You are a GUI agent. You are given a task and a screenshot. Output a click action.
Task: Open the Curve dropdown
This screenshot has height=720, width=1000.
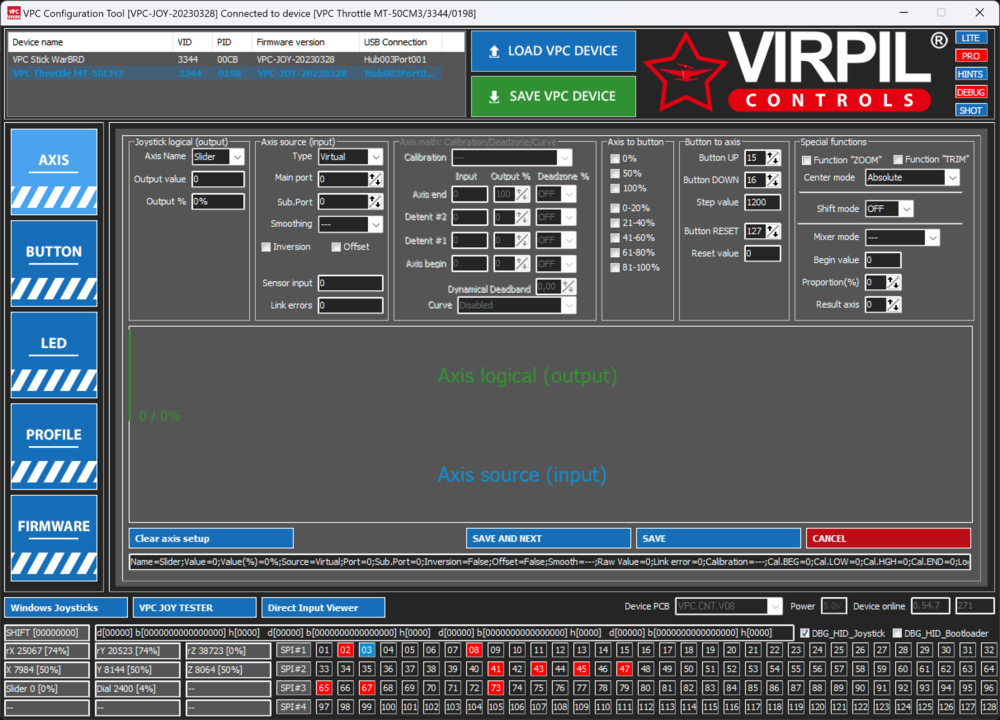(568, 305)
